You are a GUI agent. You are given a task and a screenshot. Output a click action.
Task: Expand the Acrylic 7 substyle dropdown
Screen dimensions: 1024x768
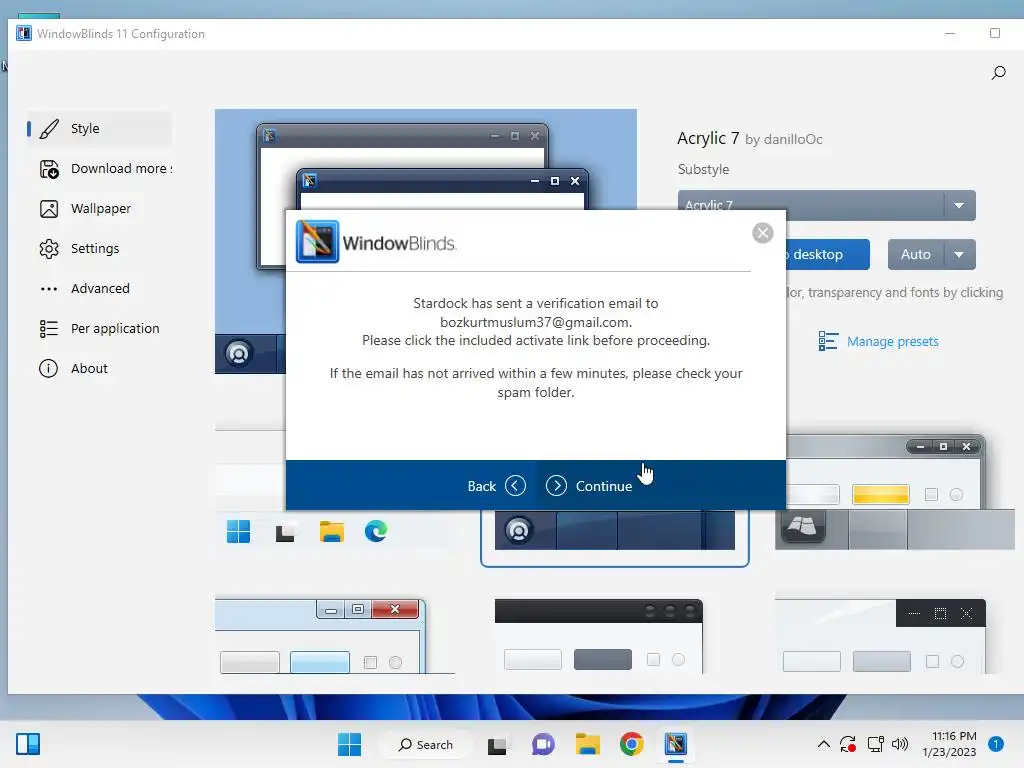pyautogui.click(x=959, y=205)
